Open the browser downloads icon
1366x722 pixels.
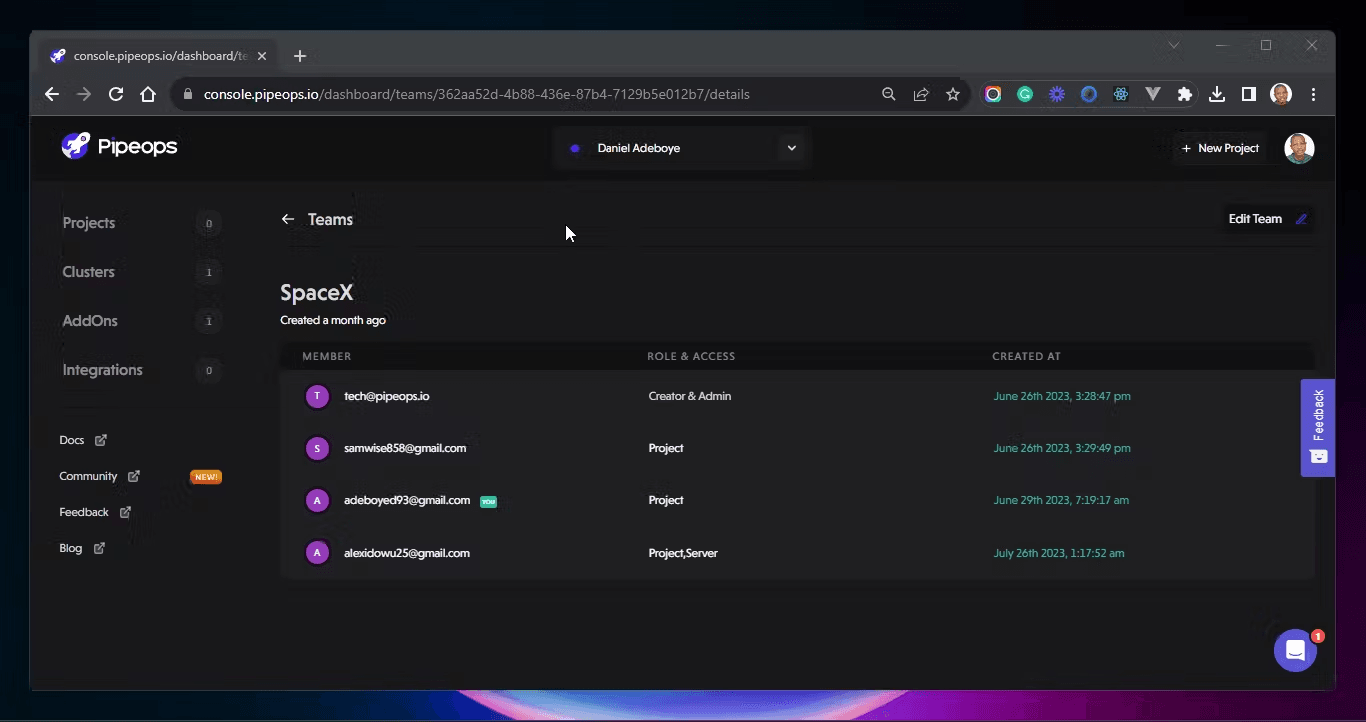point(1217,94)
